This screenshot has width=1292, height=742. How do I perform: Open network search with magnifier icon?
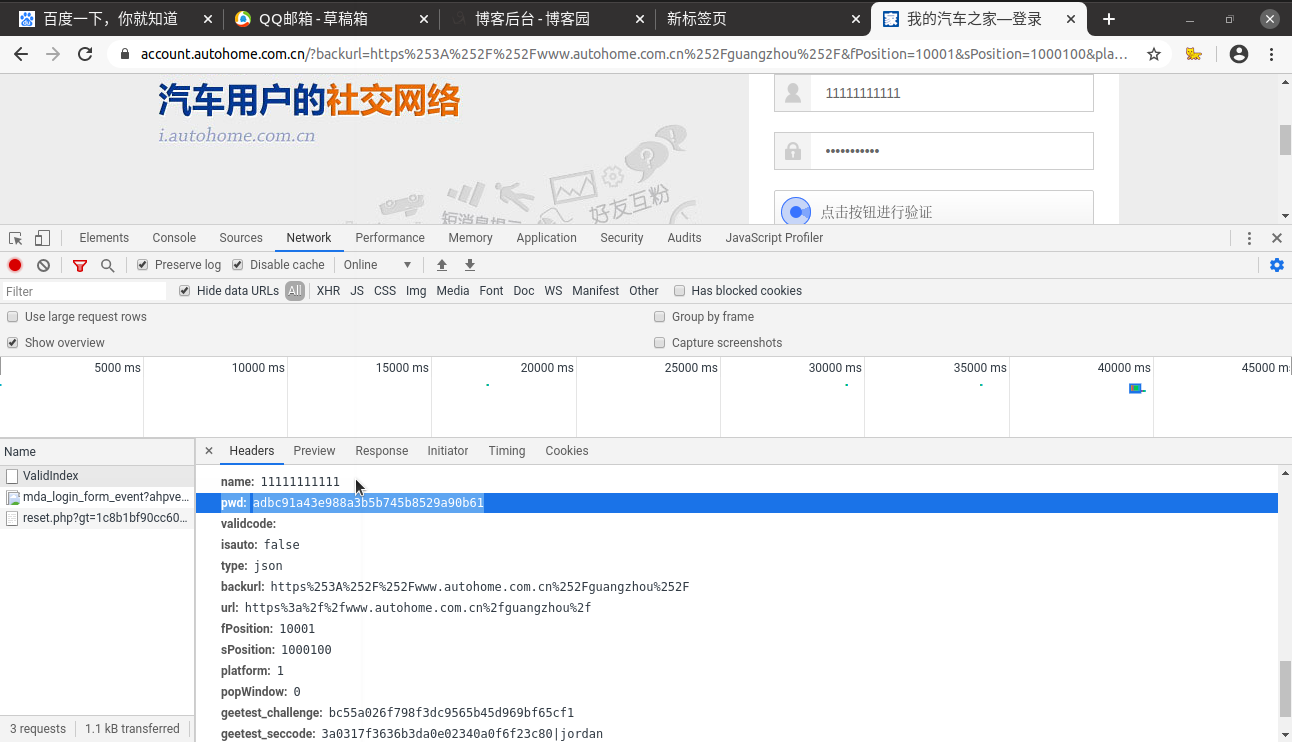tap(107, 265)
